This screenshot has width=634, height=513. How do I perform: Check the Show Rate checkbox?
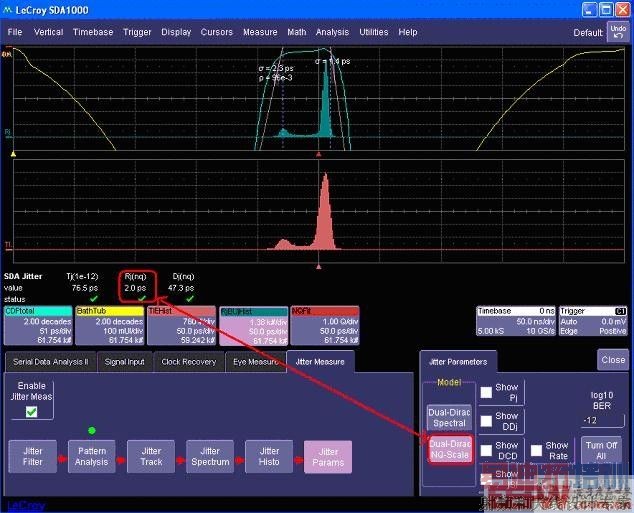tap(536, 451)
